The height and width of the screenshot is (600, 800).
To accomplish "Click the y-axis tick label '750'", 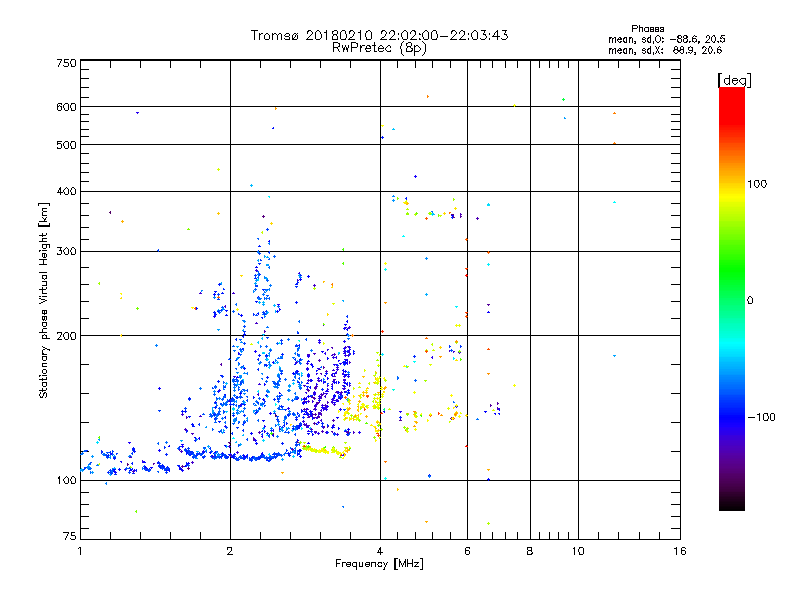I will [x=66, y=63].
